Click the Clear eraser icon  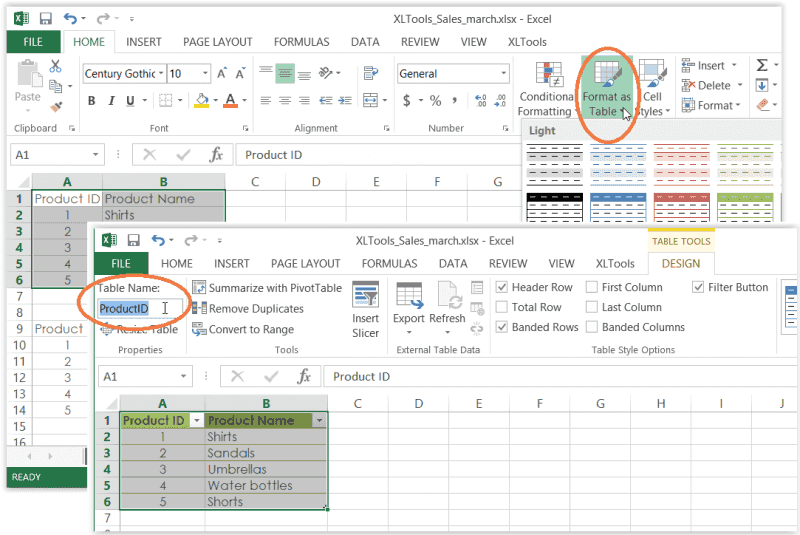[762, 105]
